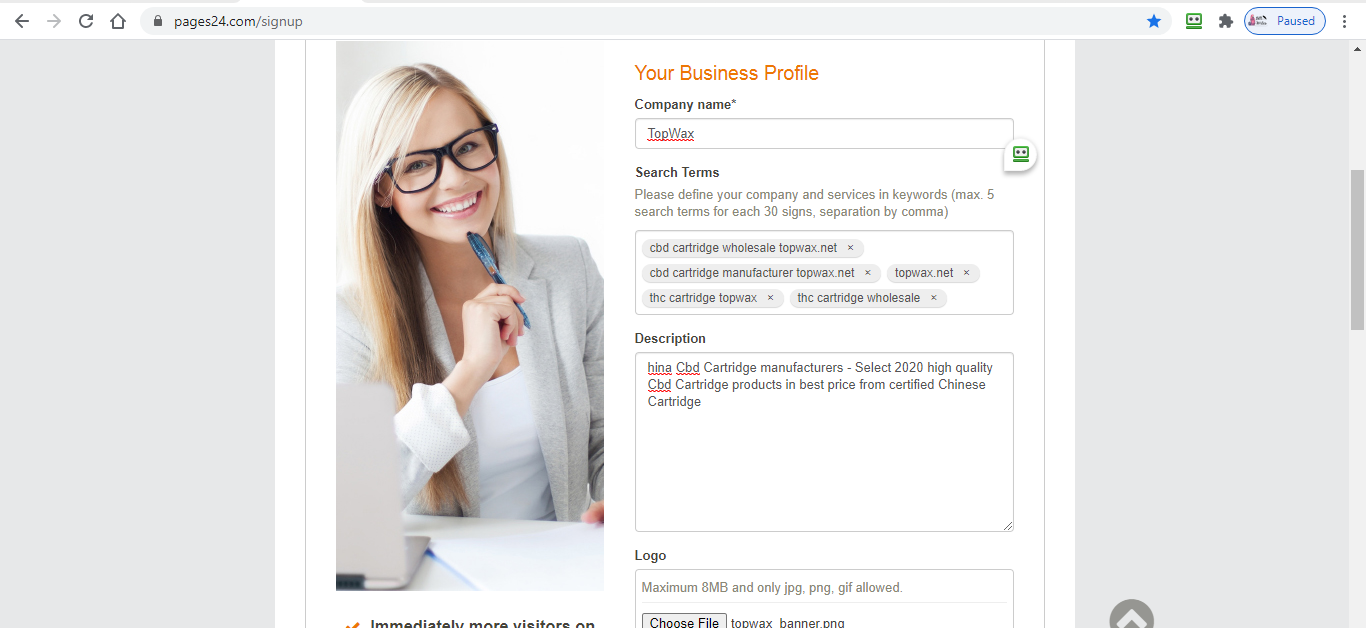Click the green robot icon beside Company name
Screen dimensions: 1366x628
point(1021,154)
